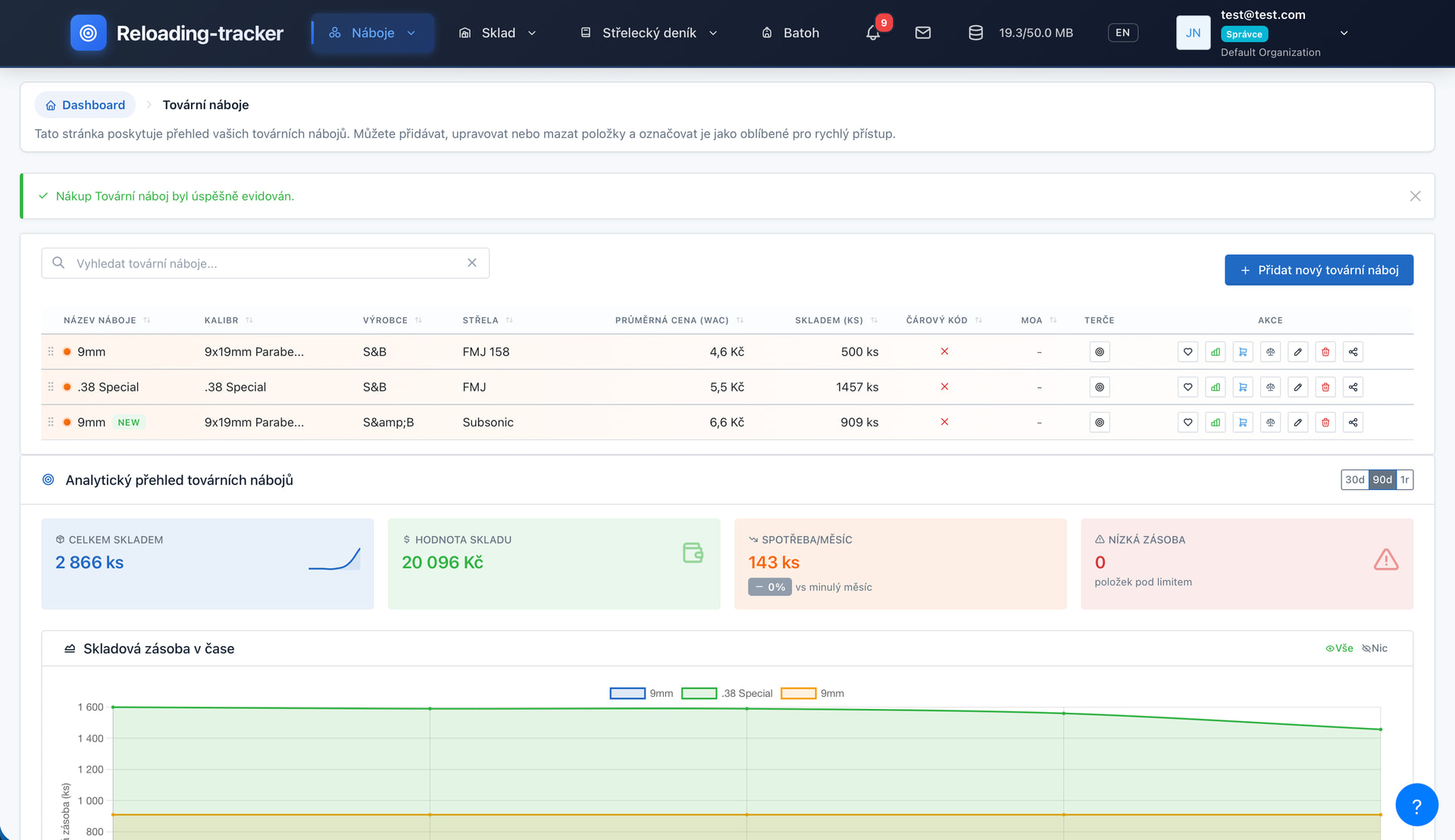Hide all chart series with Nic
This screenshot has width=1455, height=840.
1375,648
